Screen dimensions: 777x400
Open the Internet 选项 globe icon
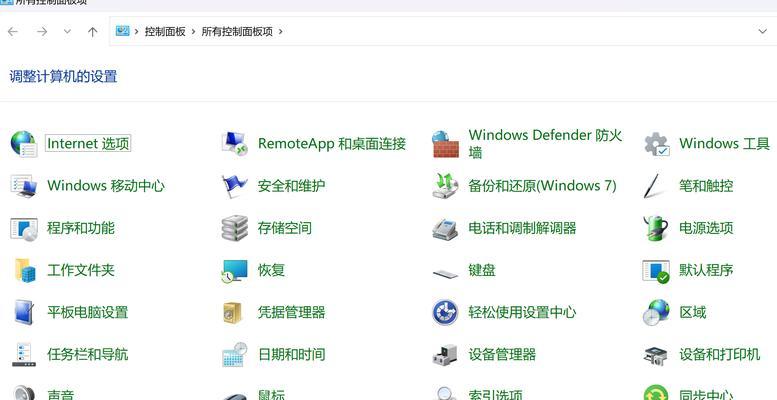coord(23,144)
